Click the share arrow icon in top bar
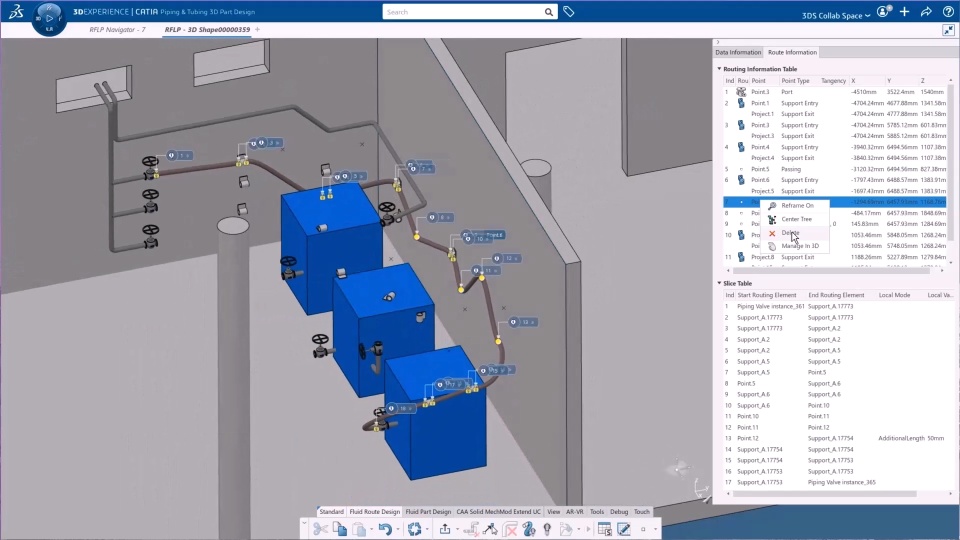The image size is (960, 540). click(x=926, y=12)
